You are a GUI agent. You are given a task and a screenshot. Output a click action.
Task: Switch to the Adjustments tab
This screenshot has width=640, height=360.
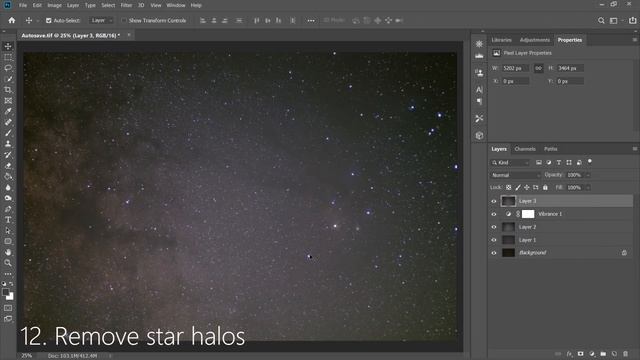[535, 40]
